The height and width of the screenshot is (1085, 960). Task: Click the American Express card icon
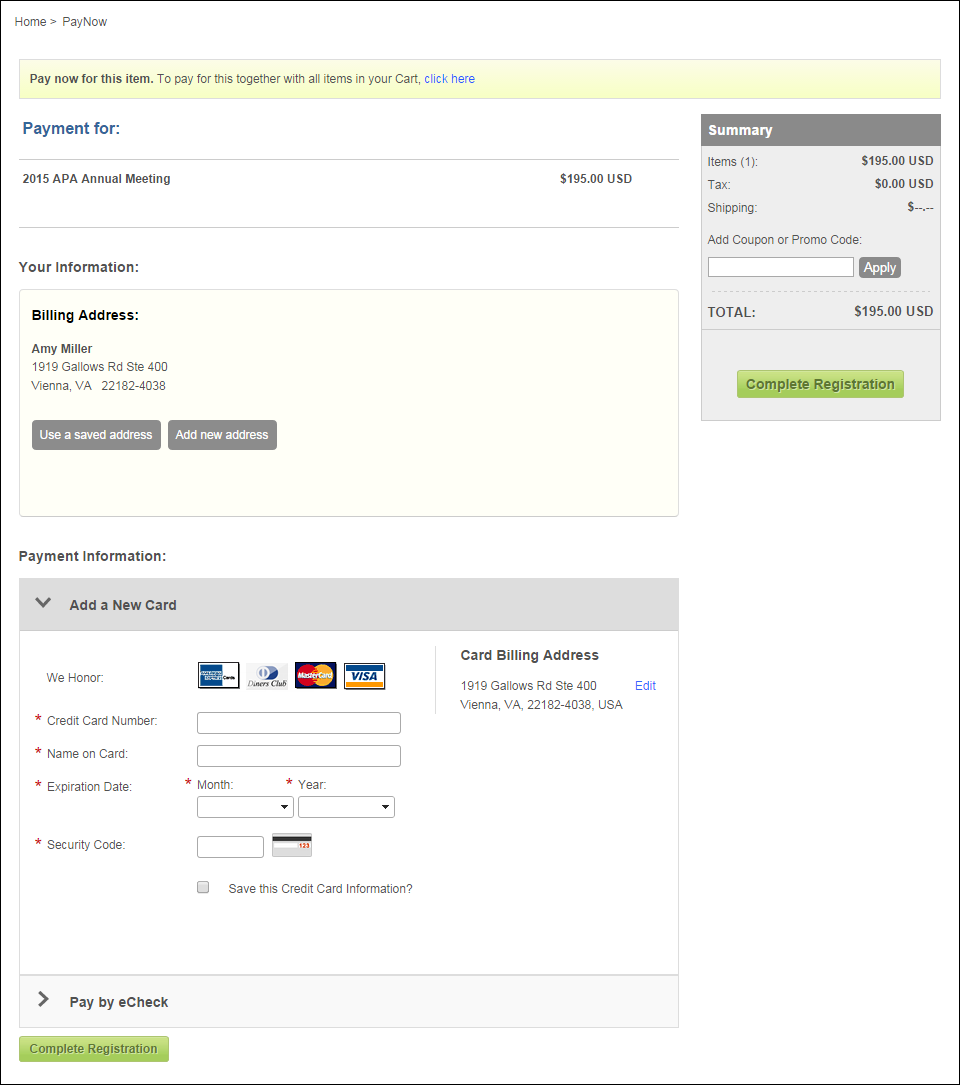(219, 675)
